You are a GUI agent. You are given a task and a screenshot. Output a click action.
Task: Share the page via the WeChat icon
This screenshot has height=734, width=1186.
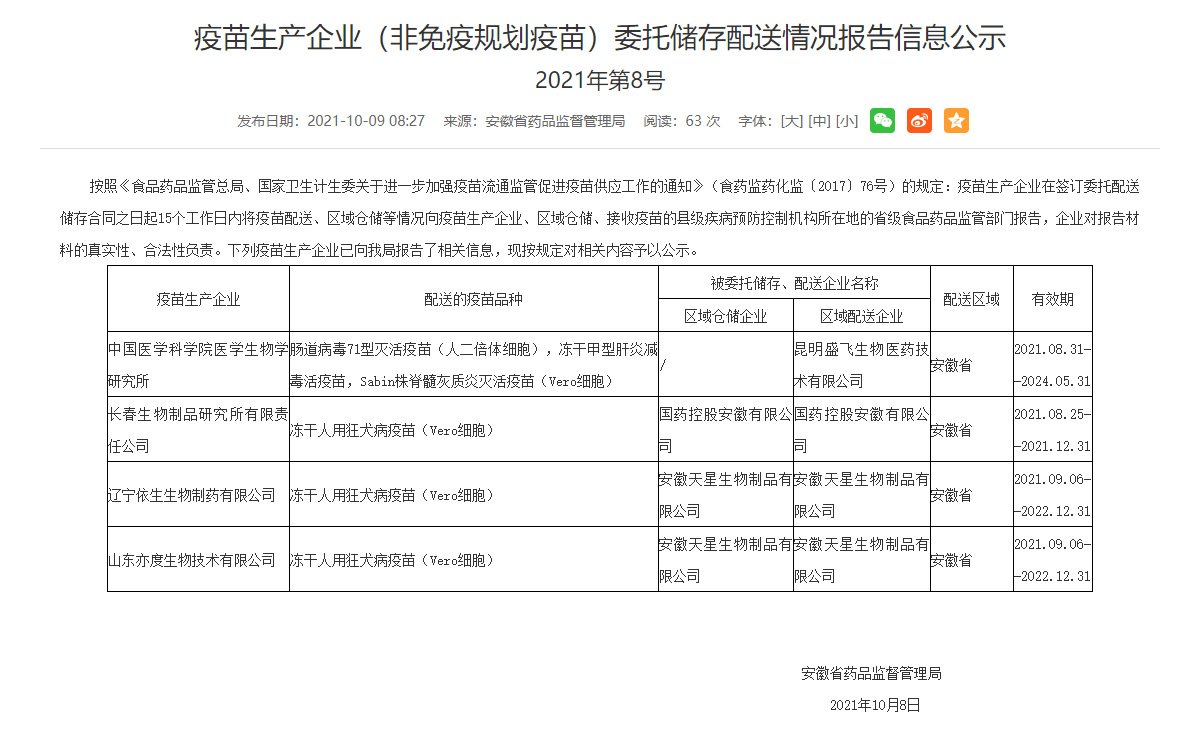click(882, 120)
